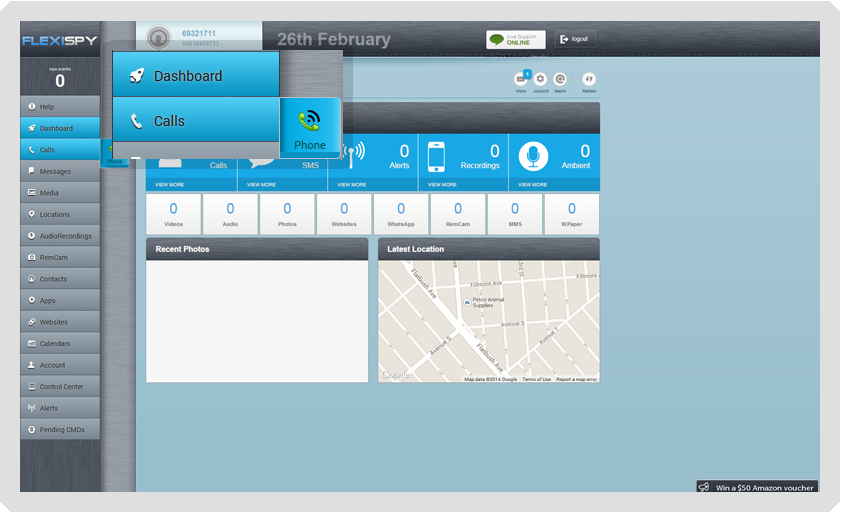843x514 pixels.
Task: Open the Account gear icon in toolbar
Action: 540,80
